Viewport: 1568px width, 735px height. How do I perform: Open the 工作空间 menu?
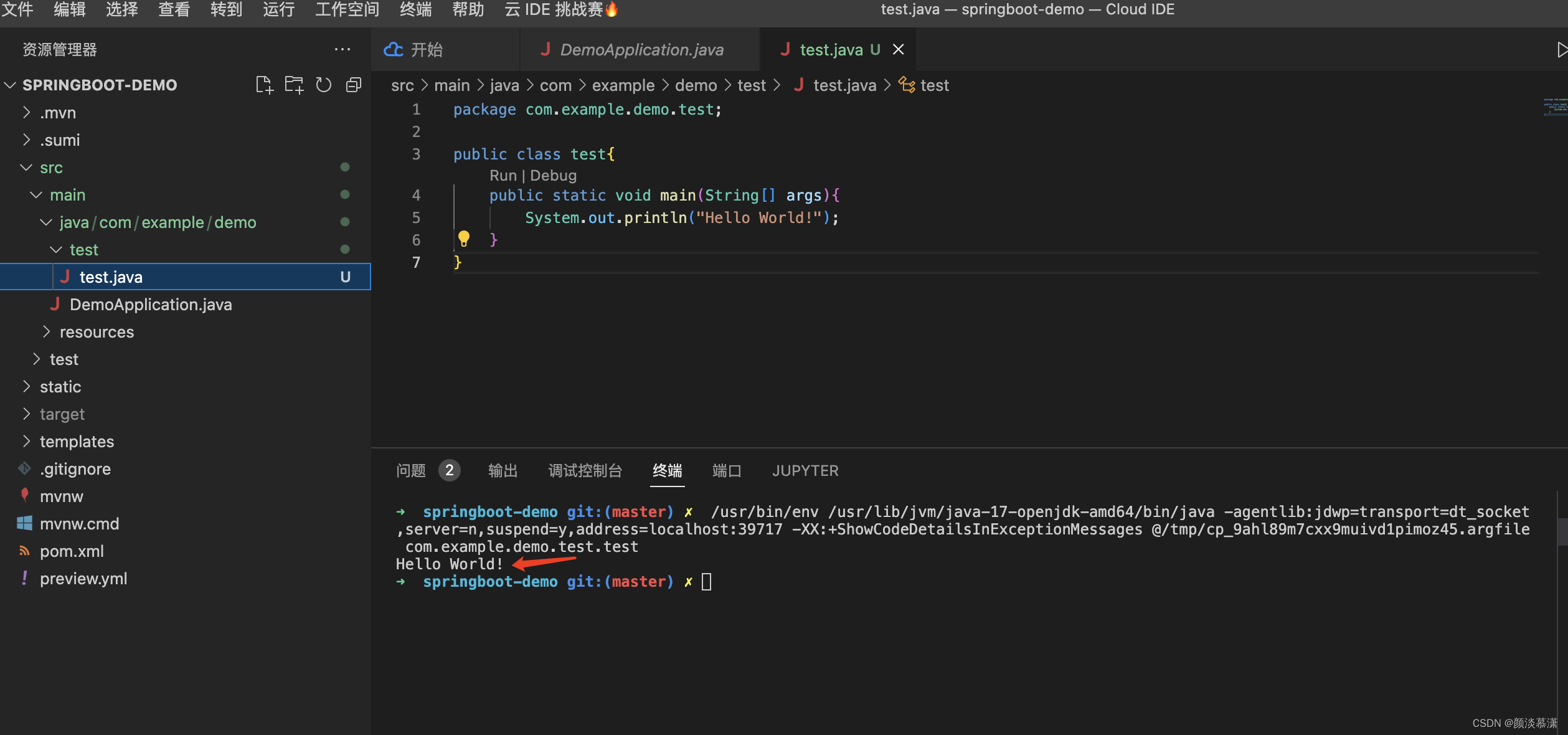point(347,9)
